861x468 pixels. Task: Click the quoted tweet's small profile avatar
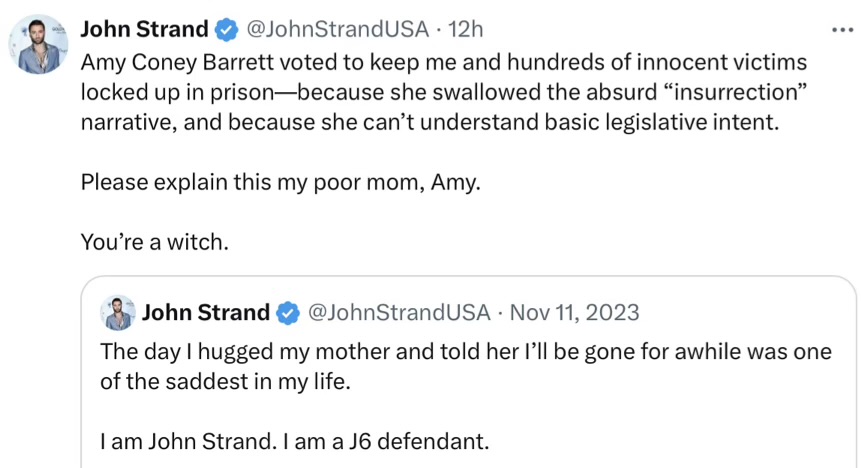point(118,313)
